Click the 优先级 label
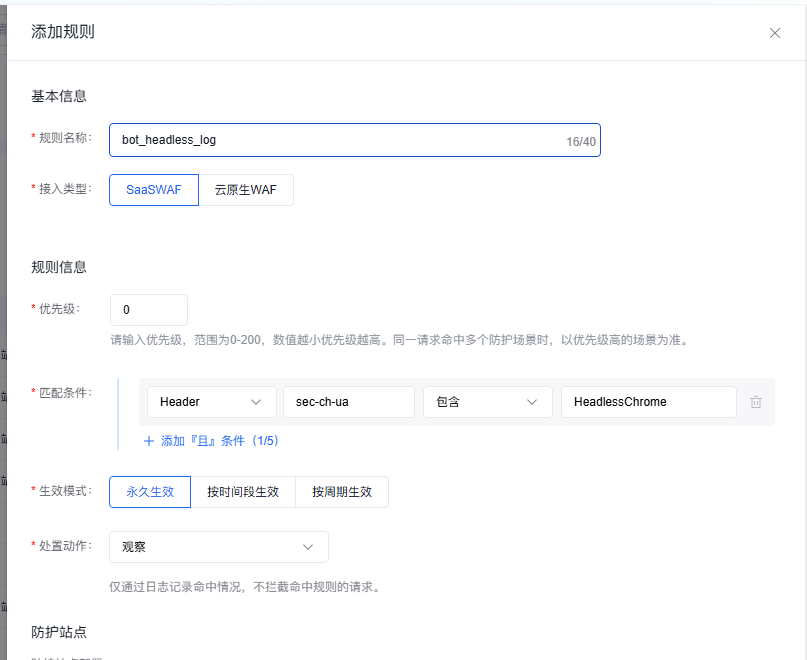Screen dimensions: 807x660 point(59,309)
